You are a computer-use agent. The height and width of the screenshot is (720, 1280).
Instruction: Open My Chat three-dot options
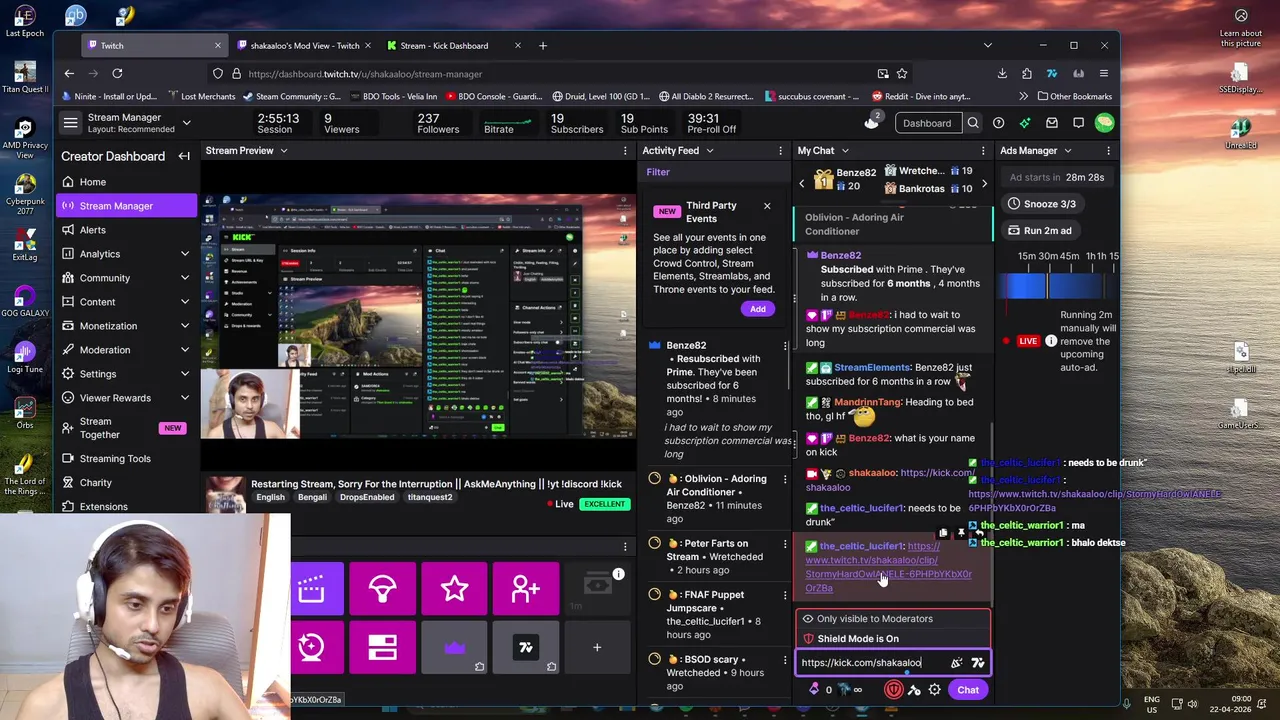point(984,151)
